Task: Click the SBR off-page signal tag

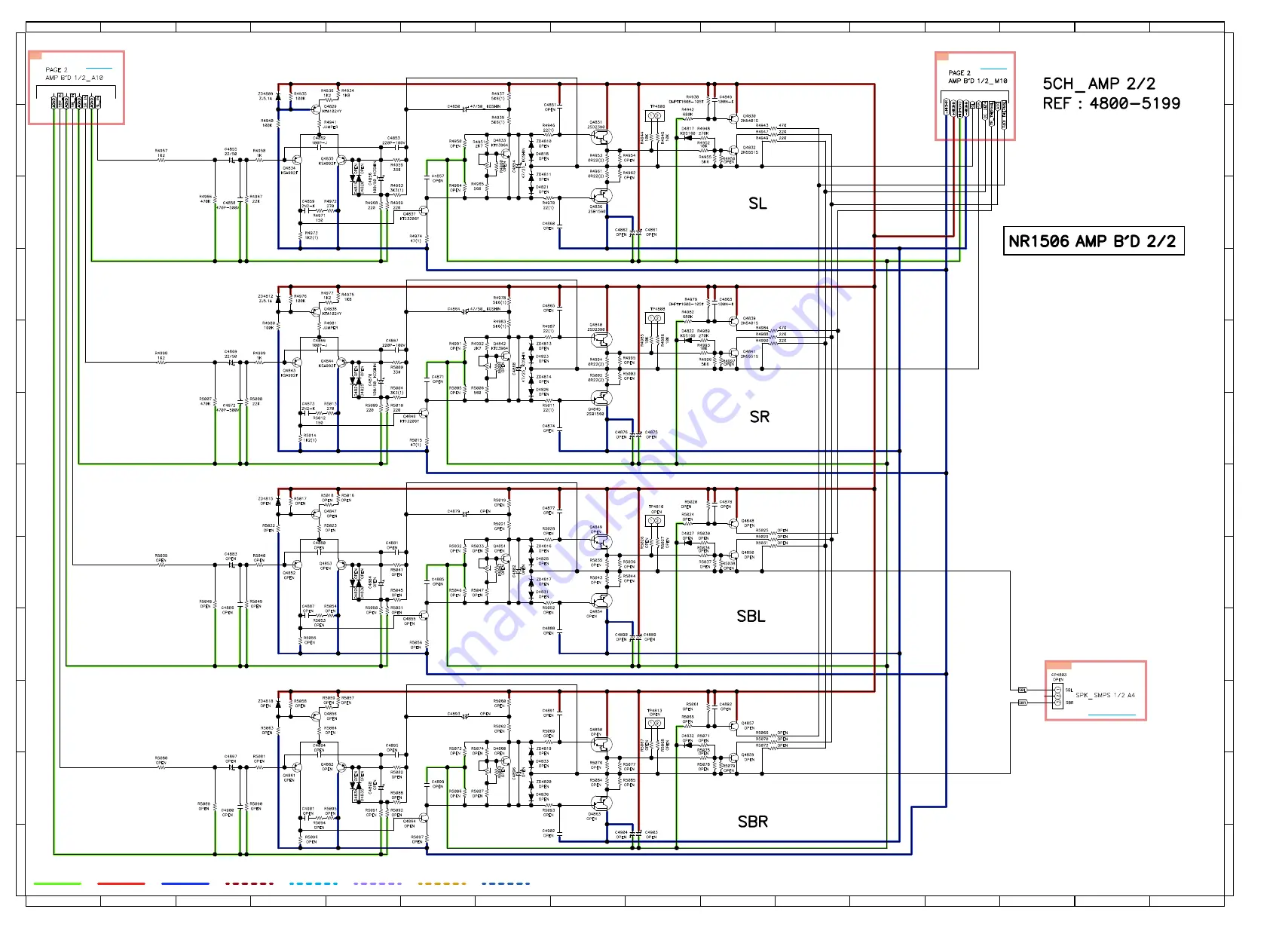Action: pos(1023,703)
